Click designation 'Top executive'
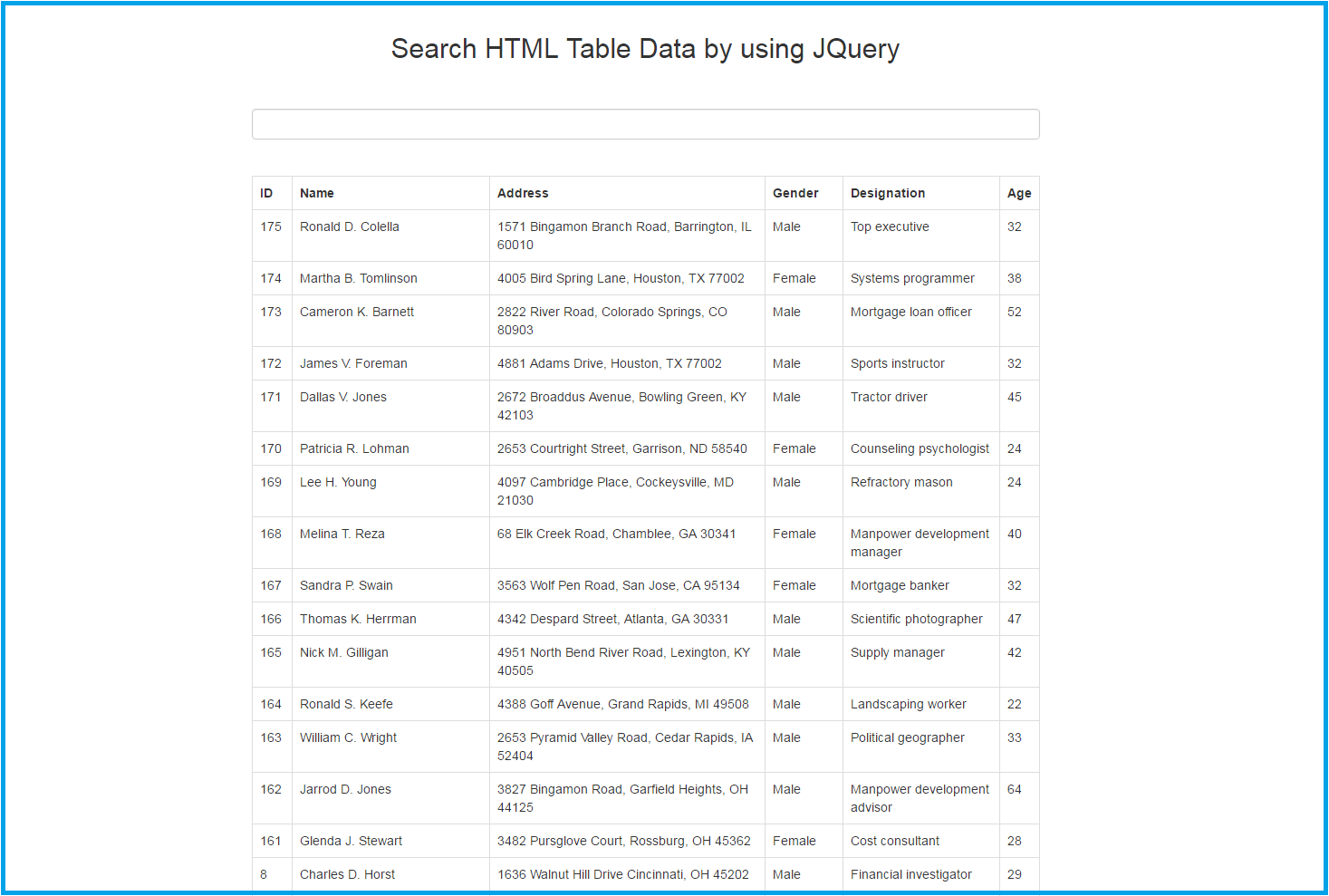 tap(890, 226)
